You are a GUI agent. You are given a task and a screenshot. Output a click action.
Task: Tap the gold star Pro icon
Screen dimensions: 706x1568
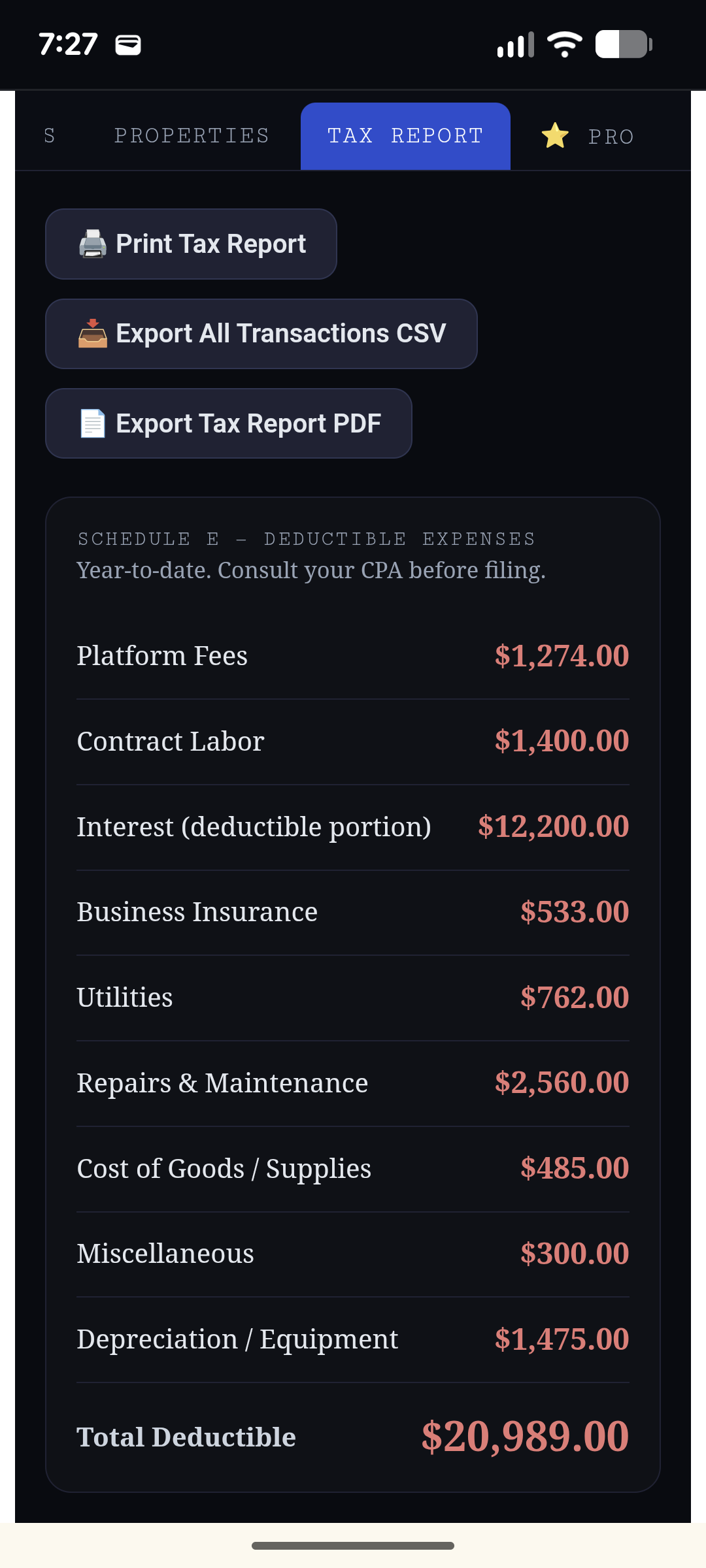555,136
